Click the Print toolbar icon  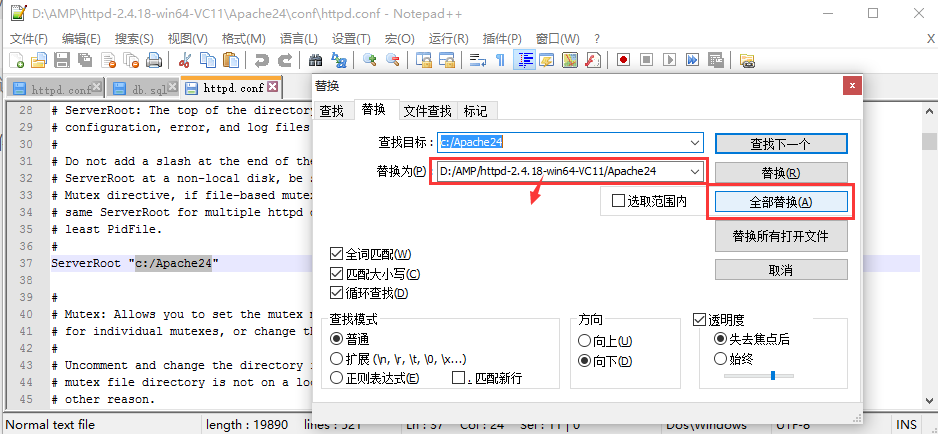tap(154, 60)
